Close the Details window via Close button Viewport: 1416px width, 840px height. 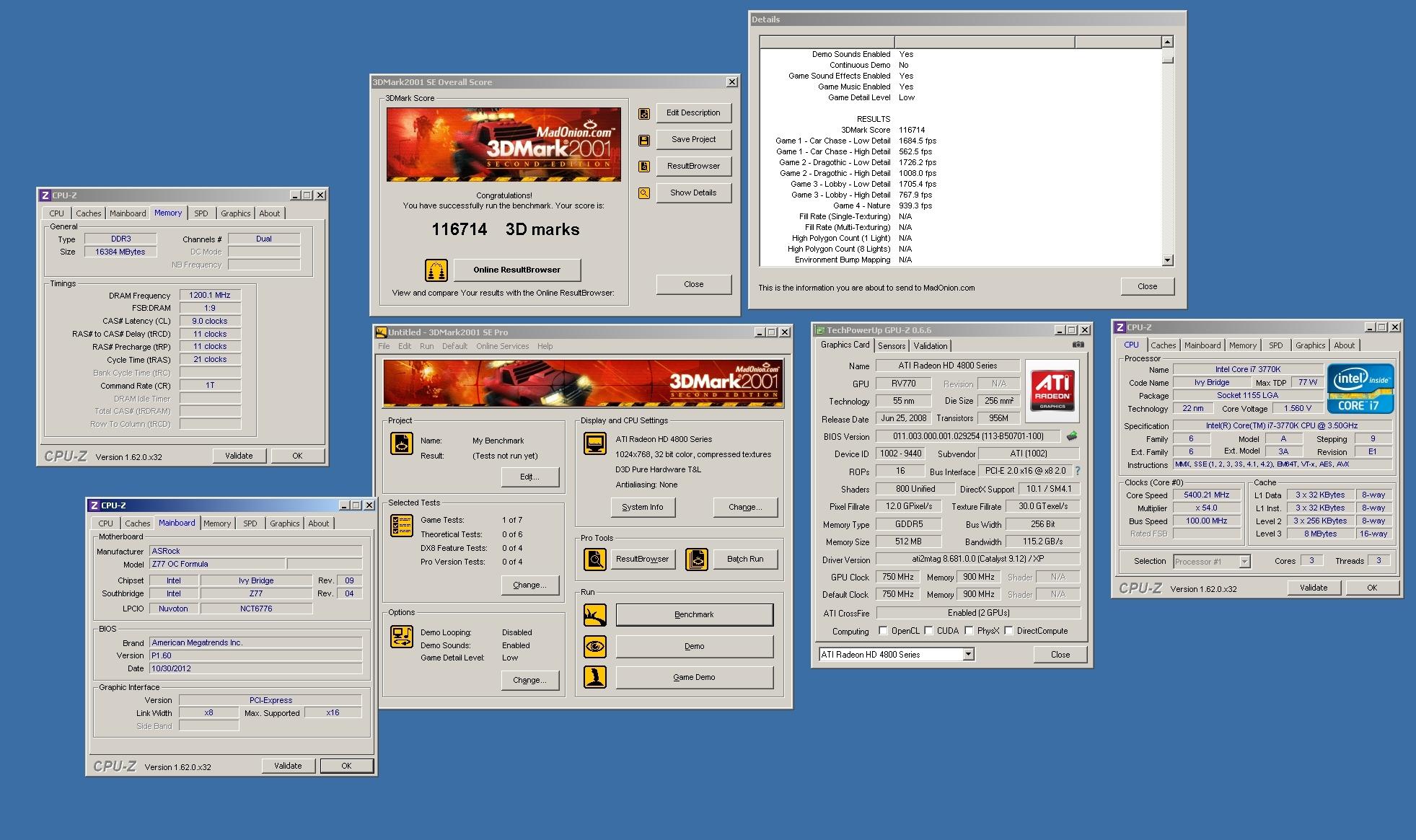pos(1147,287)
